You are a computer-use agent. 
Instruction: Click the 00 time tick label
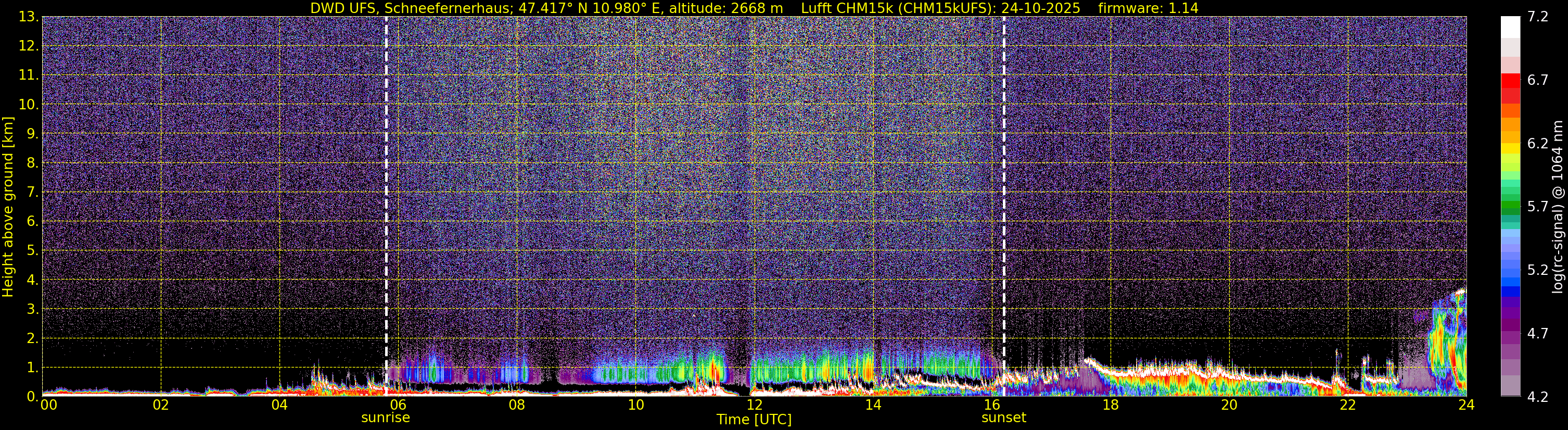(49, 405)
